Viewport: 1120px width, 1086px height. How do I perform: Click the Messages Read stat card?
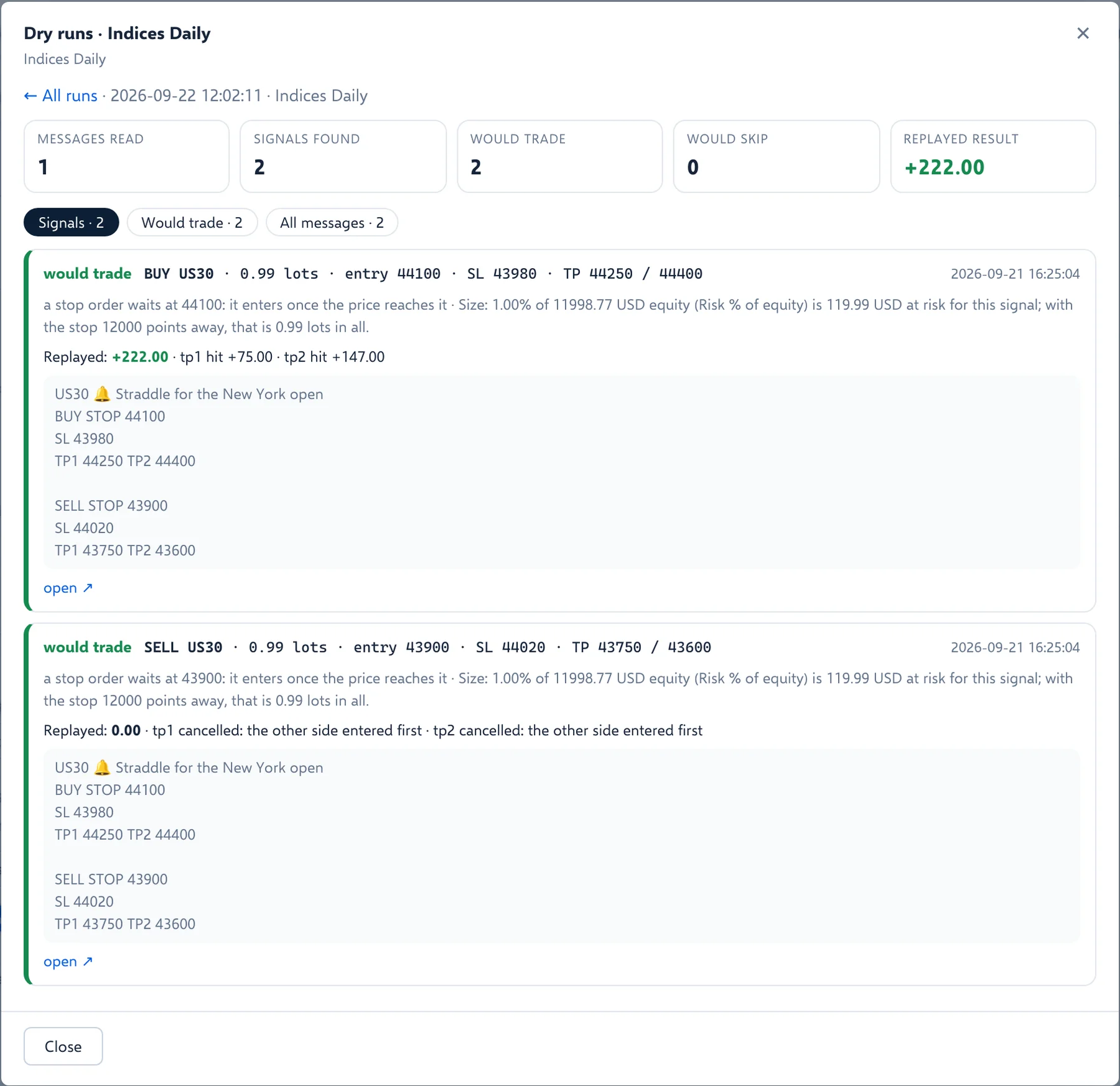[x=126, y=156]
